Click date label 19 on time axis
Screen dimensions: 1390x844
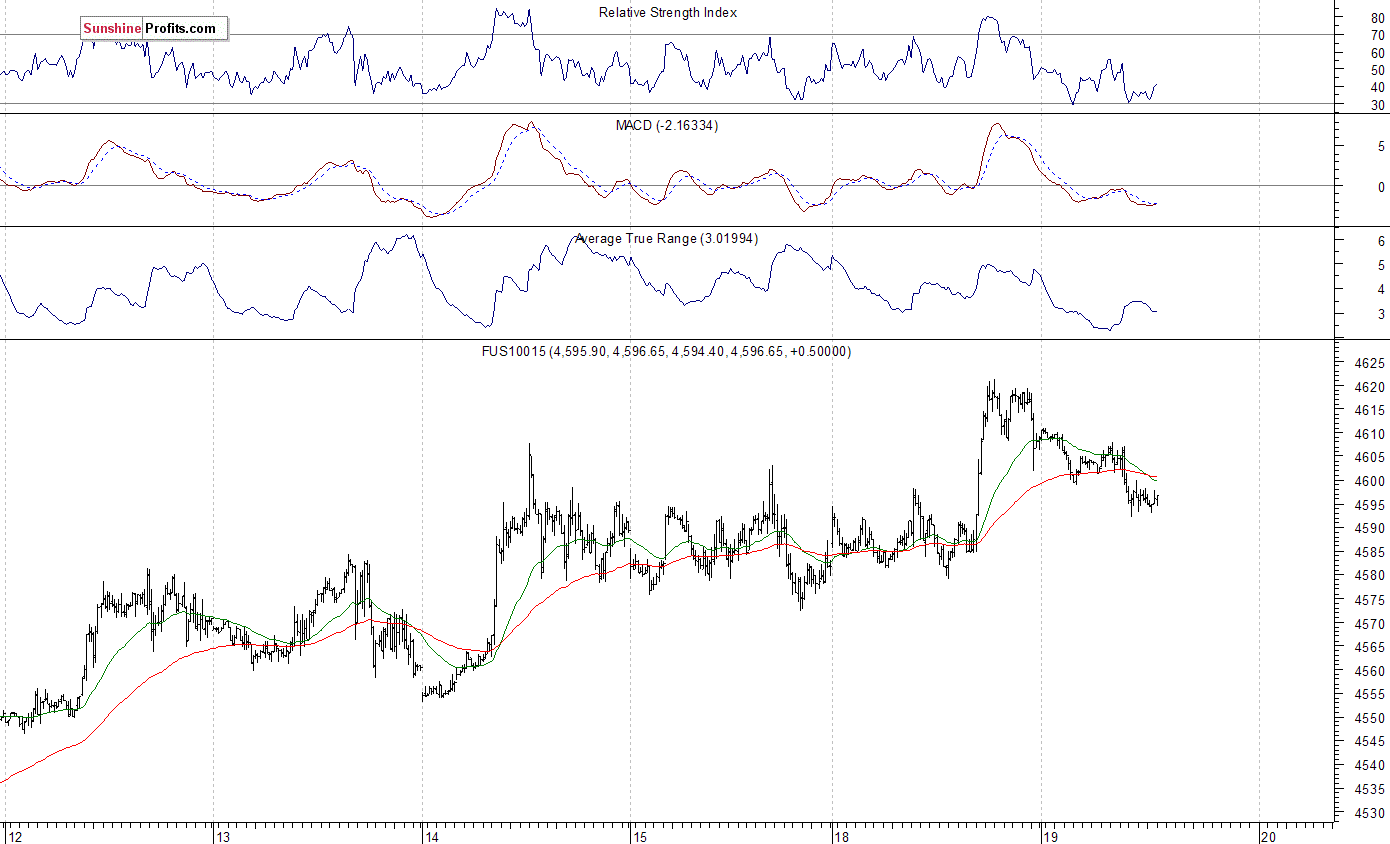pyautogui.click(x=1050, y=836)
